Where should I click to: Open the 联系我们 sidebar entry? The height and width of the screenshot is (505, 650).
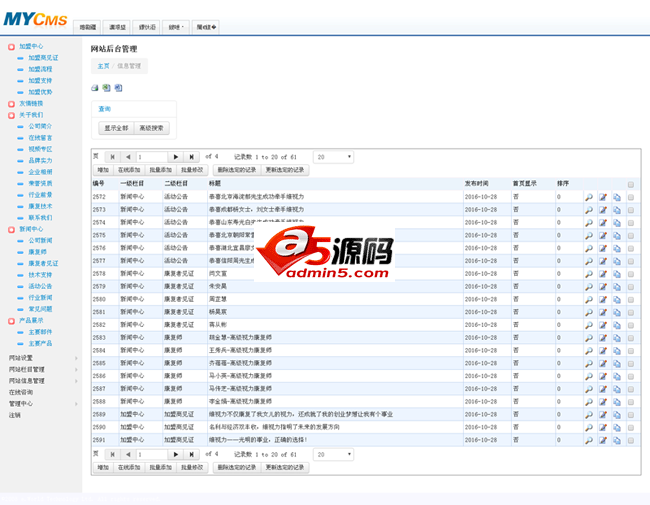40,218
